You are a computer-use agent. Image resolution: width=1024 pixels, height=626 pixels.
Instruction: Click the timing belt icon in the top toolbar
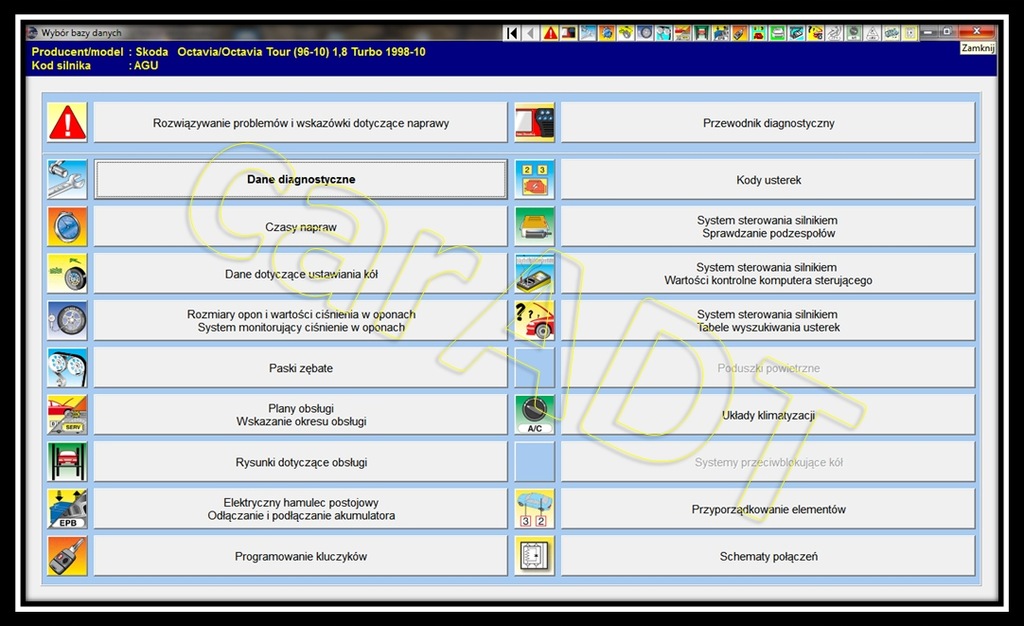click(663, 33)
